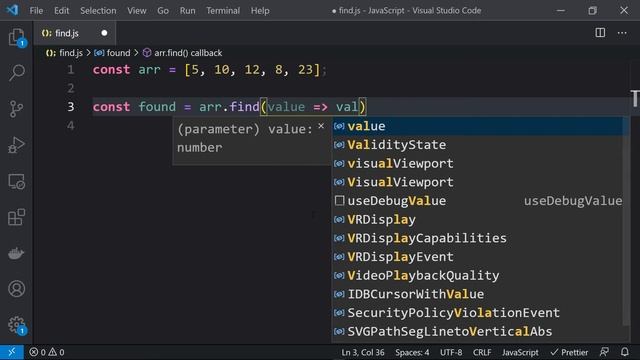The width and height of the screenshot is (640, 360).
Task: Click the remote window indicator icon
Action: (11, 352)
